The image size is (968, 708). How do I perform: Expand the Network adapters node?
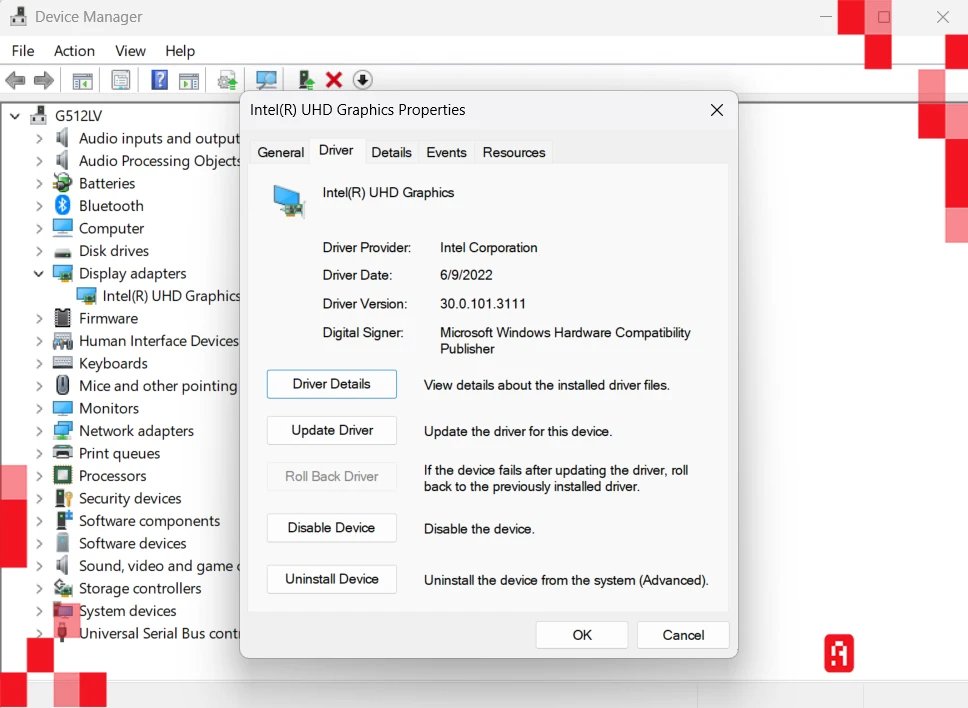pyautogui.click(x=39, y=431)
